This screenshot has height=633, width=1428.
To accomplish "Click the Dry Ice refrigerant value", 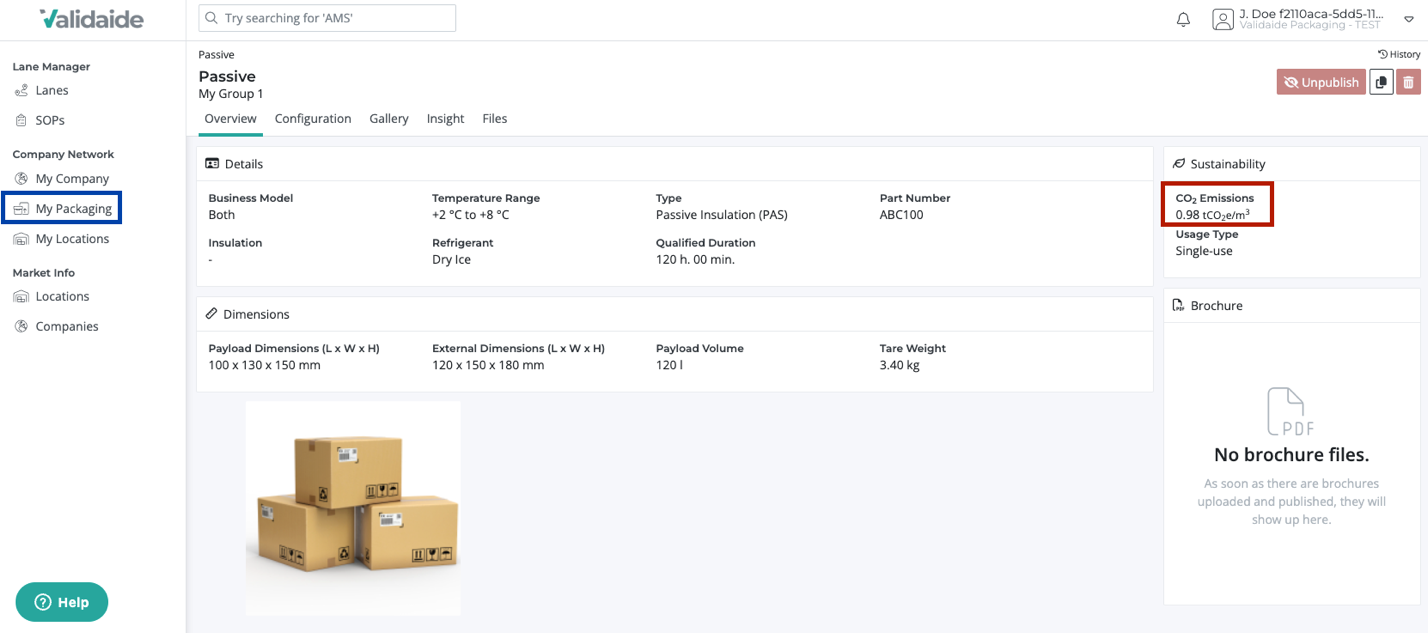I will click(x=451, y=260).
